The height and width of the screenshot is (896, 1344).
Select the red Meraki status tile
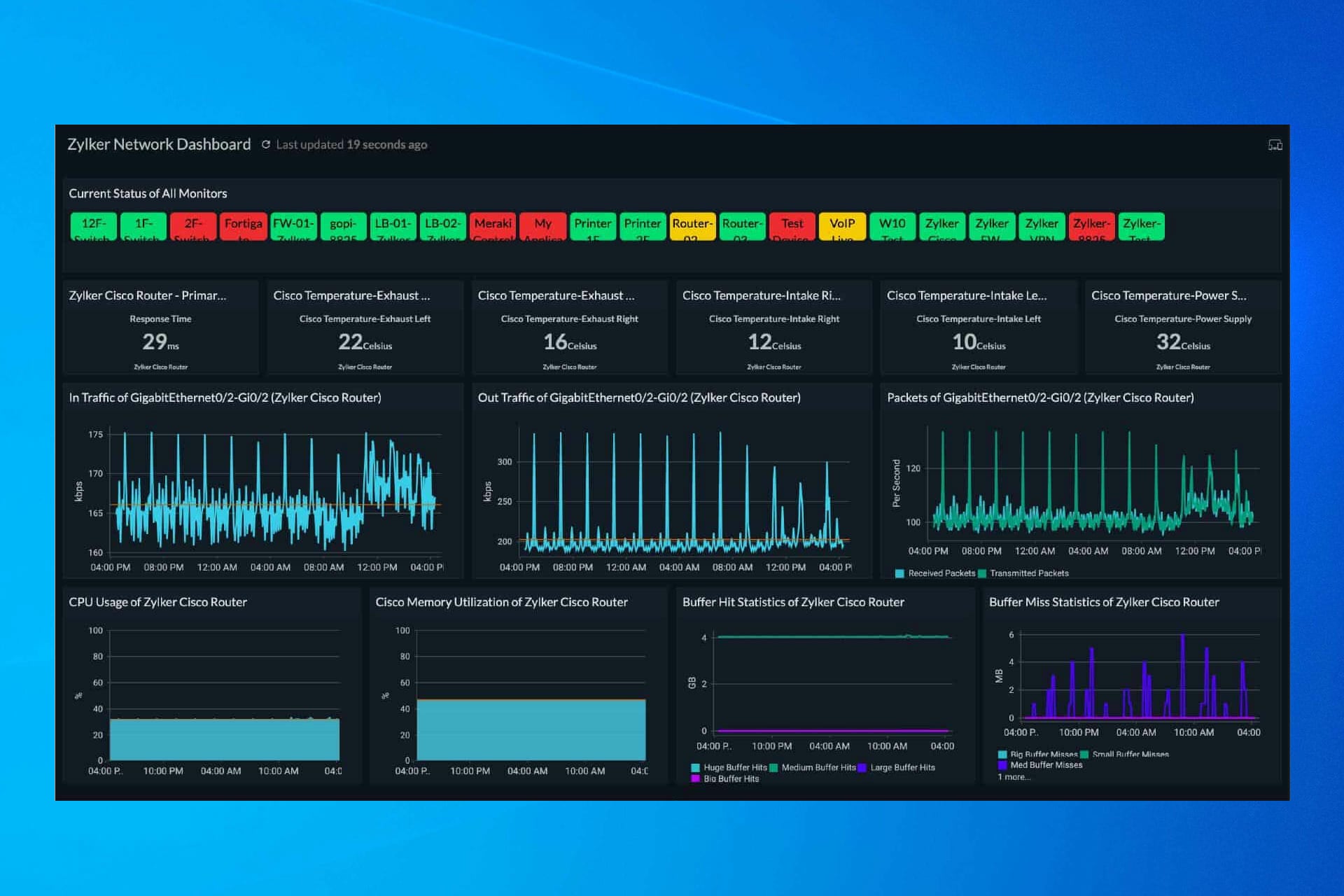pos(493,226)
